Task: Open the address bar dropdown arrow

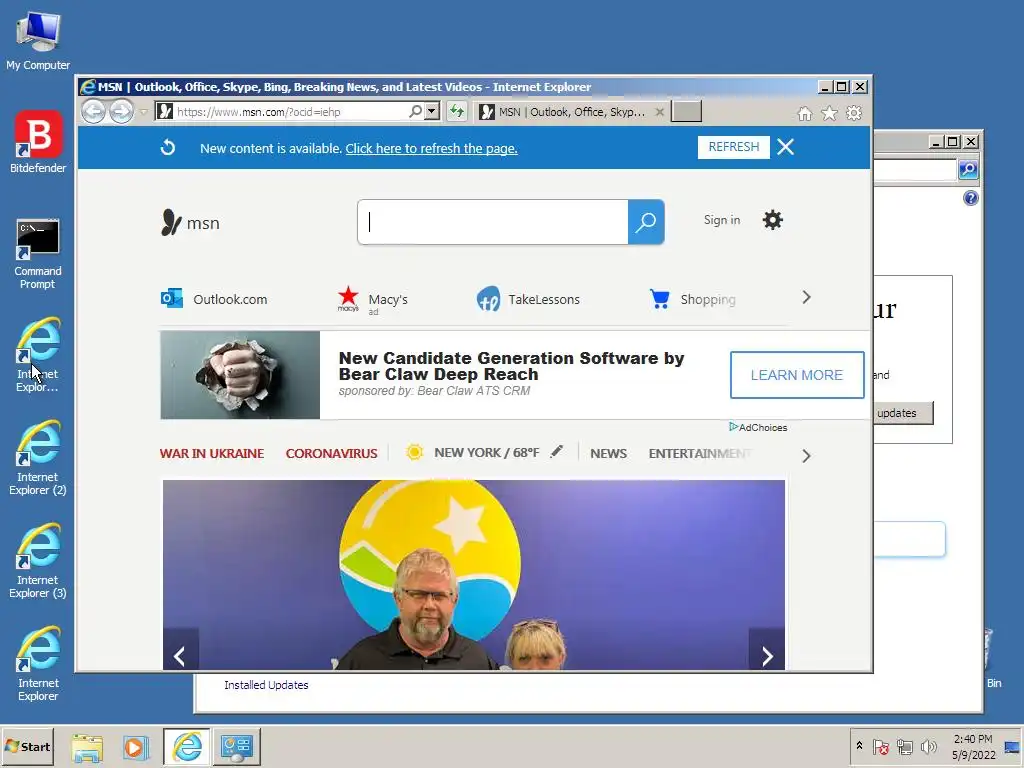Action: pos(431,112)
